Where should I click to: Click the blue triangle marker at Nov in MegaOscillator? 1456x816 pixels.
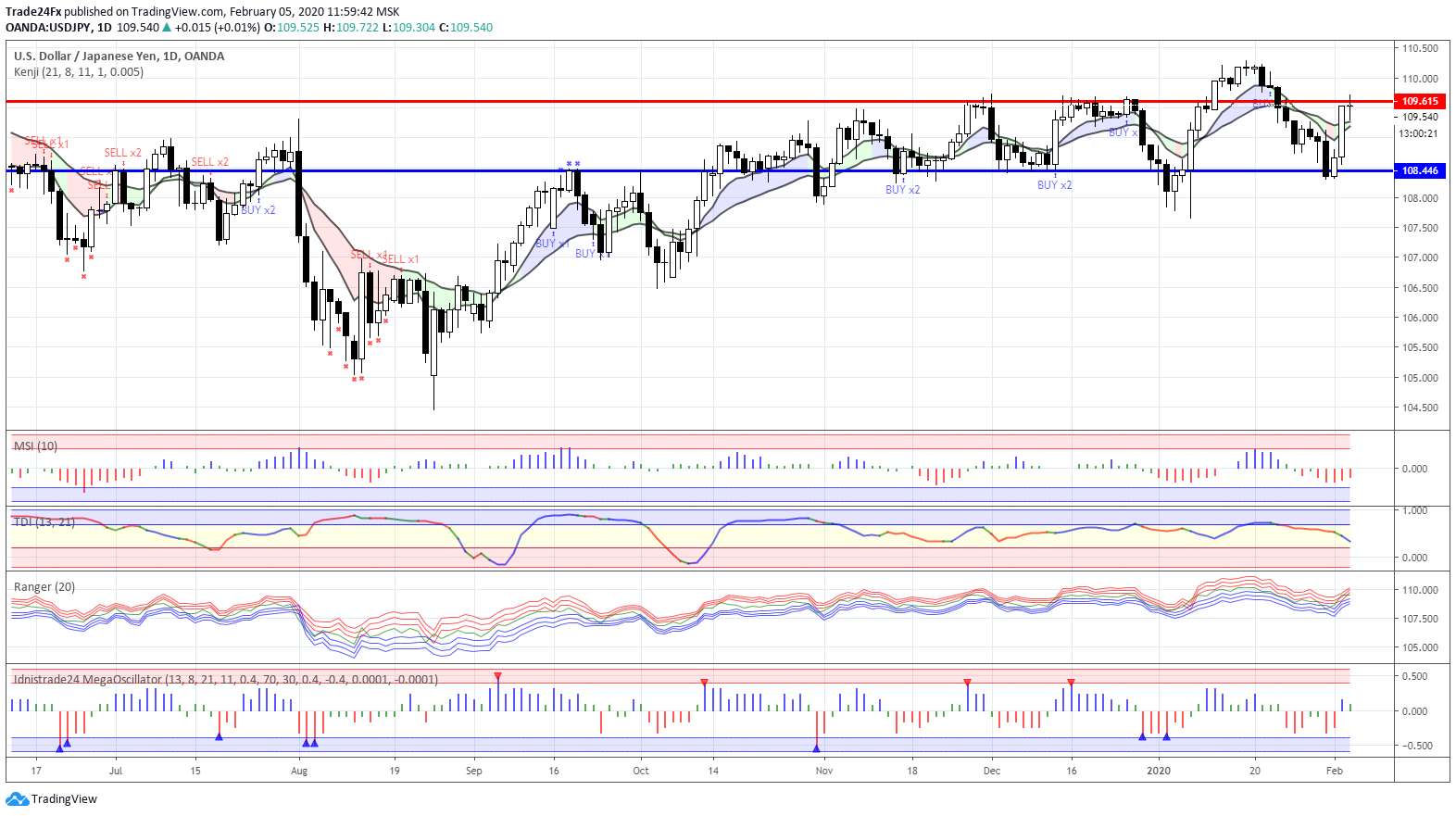817,747
